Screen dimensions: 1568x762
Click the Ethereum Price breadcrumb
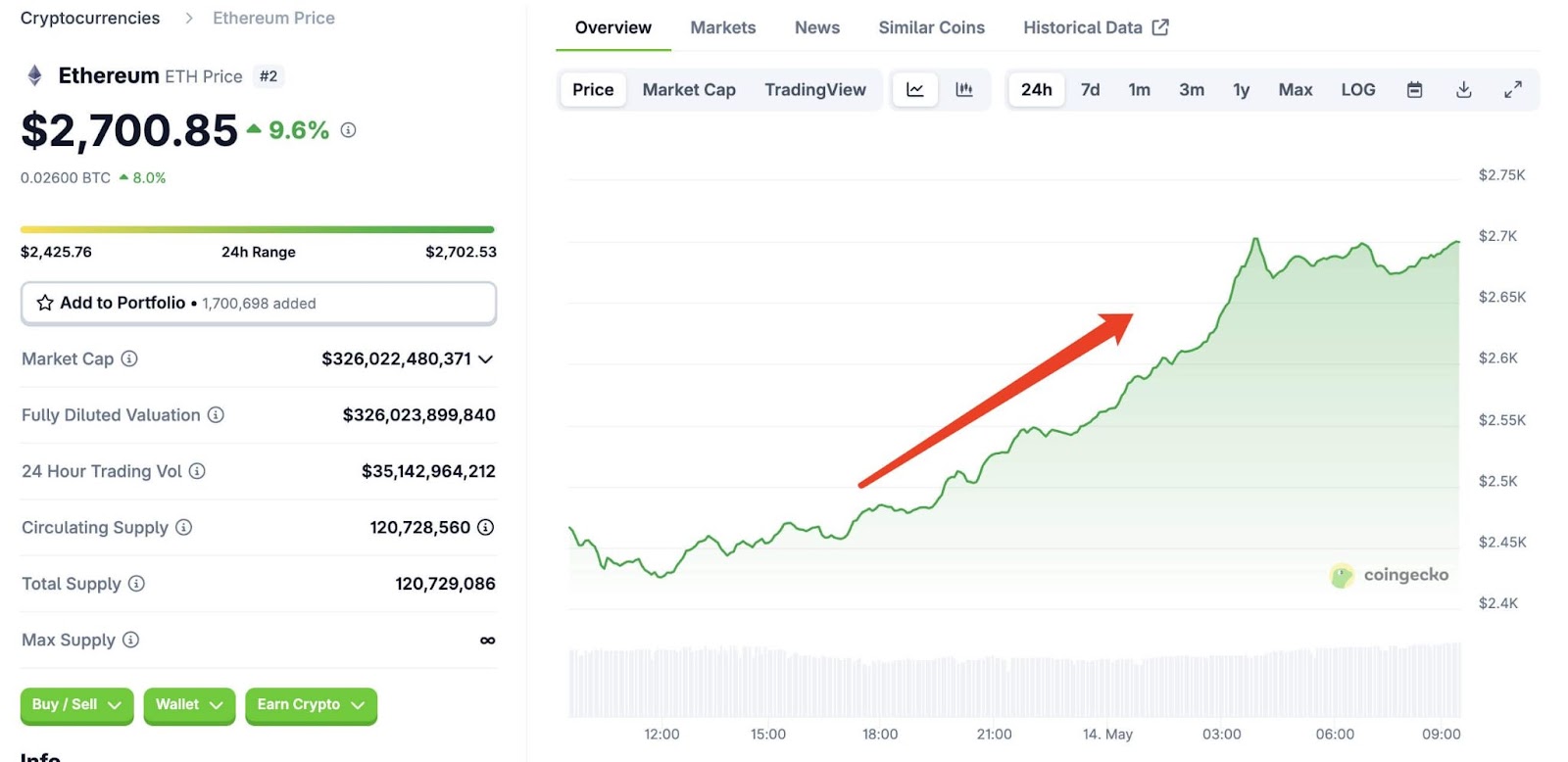pos(273,18)
